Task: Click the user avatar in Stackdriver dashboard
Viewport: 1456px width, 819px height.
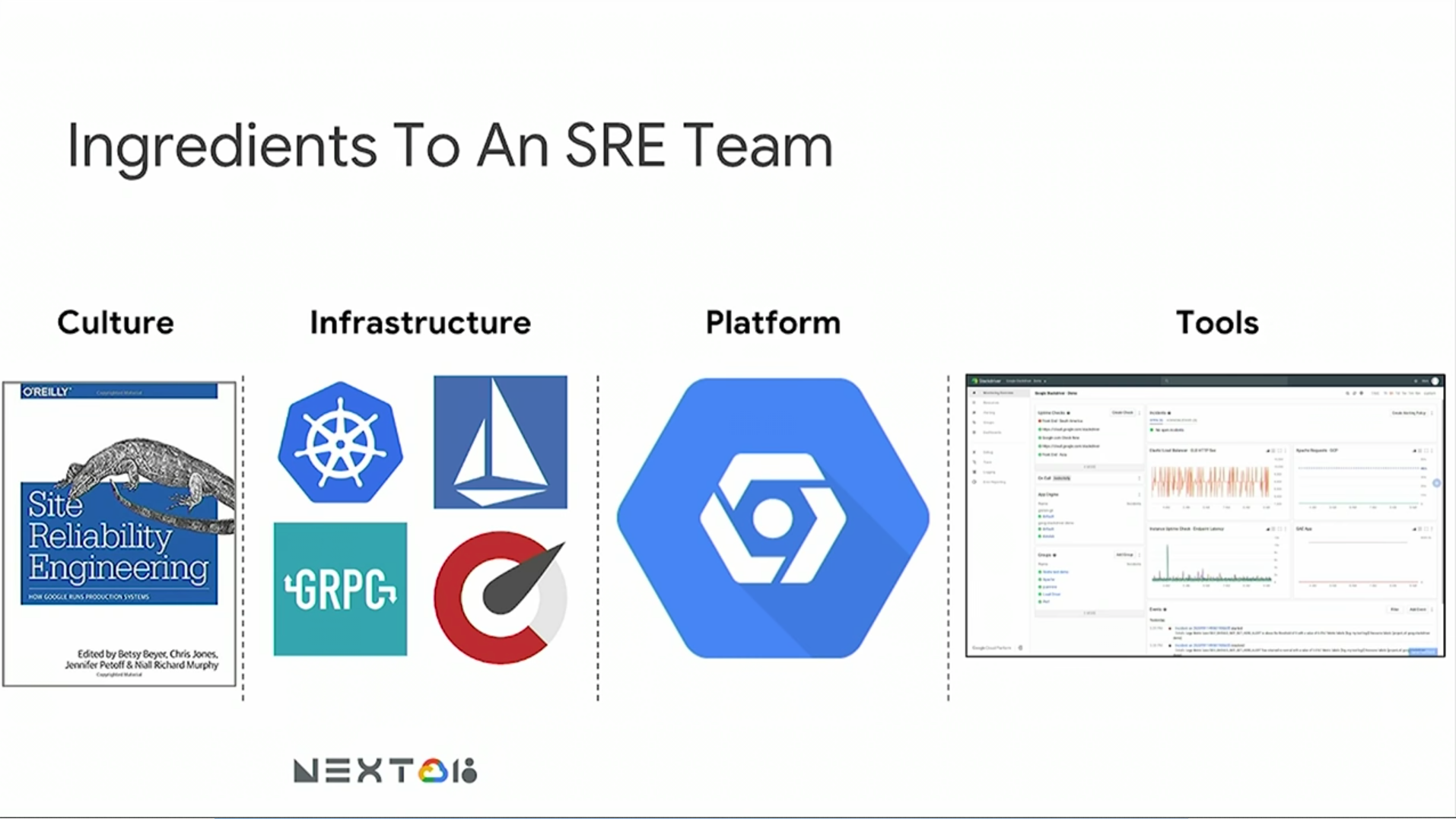Action: [x=1435, y=380]
